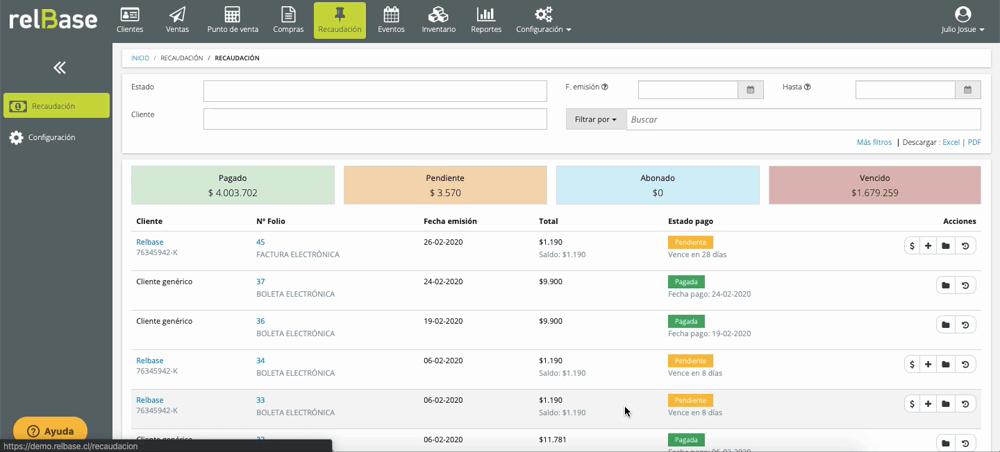Click the Ayuda help button
The image size is (1000, 452).
[x=50, y=431]
